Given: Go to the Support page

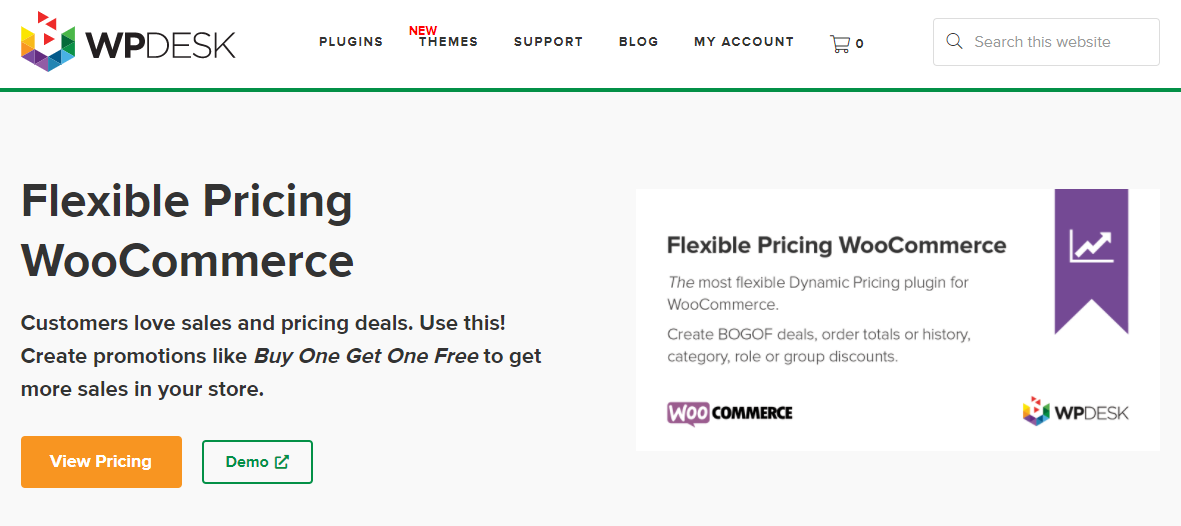Looking at the screenshot, I should point(548,42).
